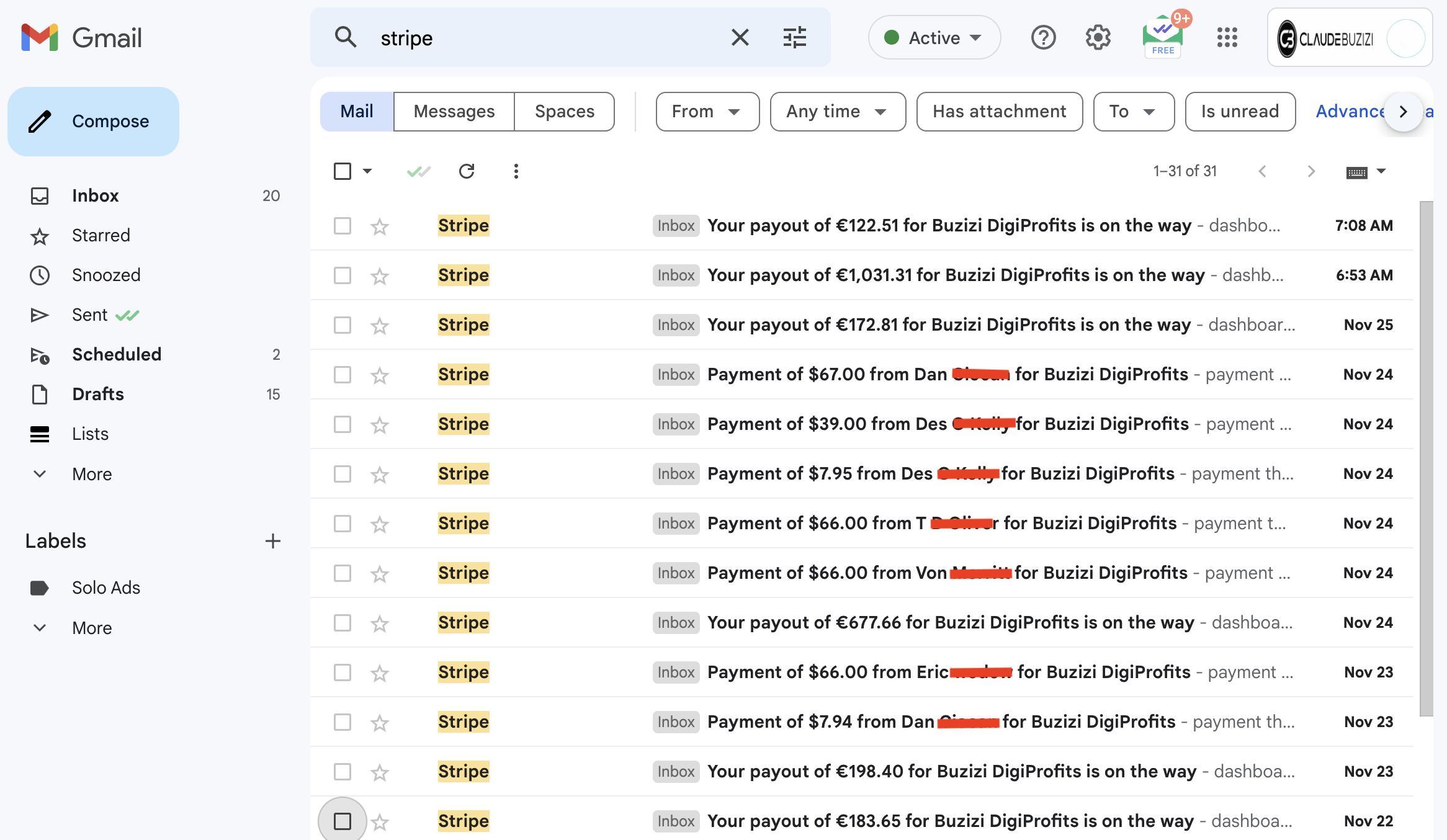Toggle the Is unread filter
The width and height of the screenshot is (1447, 840).
1240,111
